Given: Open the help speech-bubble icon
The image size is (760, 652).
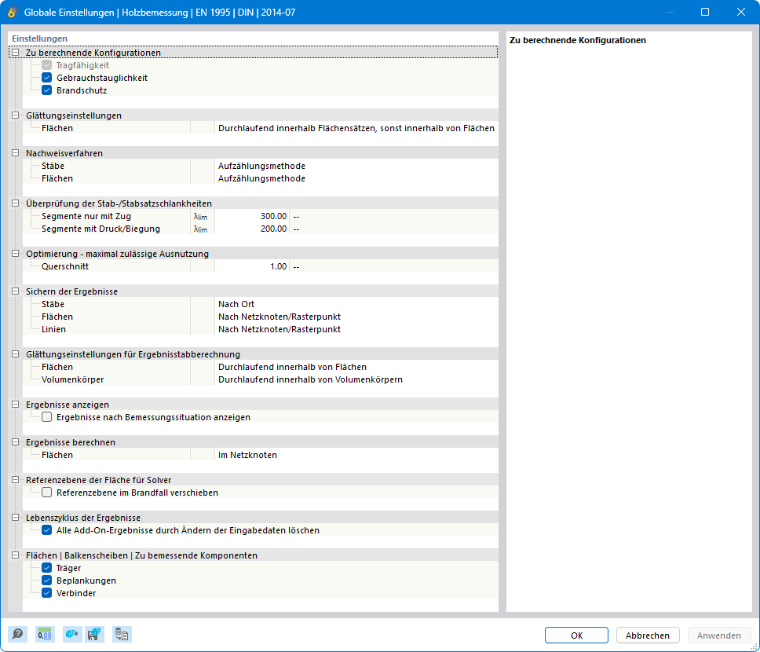Looking at the screenshot, I should pyautogui.click(x=17, y=634).
